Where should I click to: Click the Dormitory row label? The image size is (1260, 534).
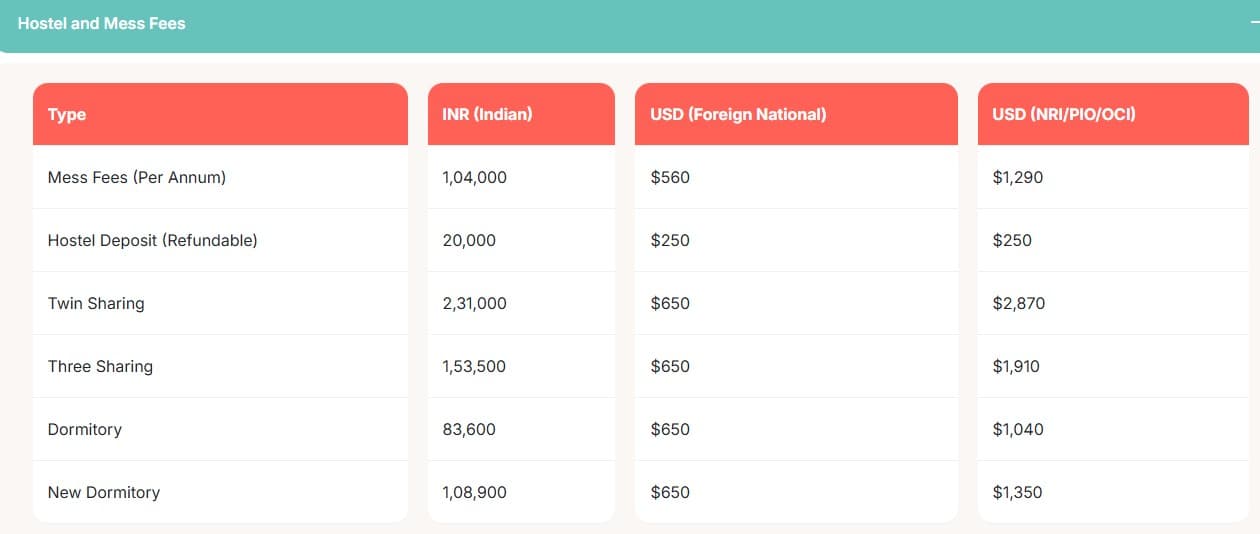pos(85,429)
